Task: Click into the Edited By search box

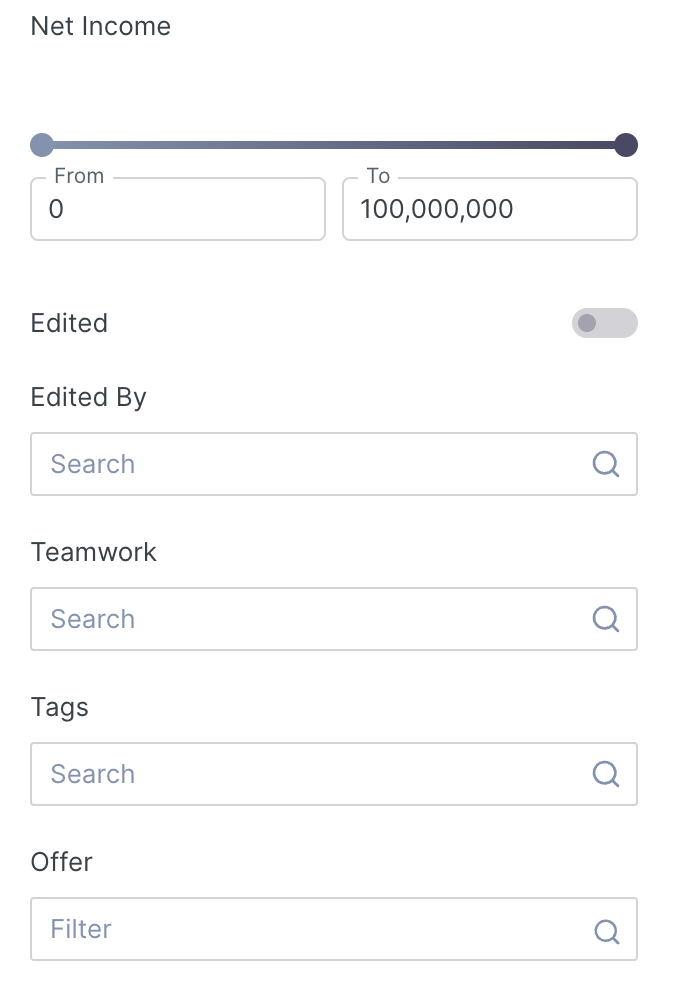Action: 310,464
